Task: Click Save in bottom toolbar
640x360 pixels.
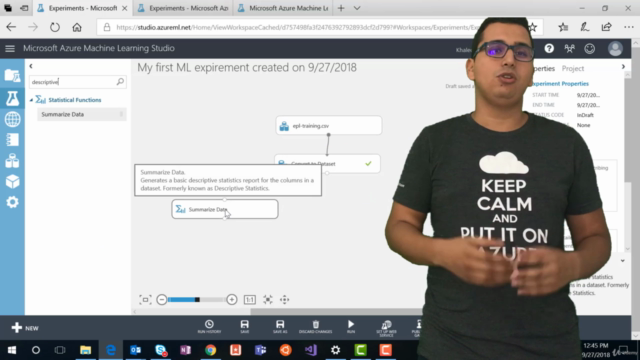Action: click(244, 327)
